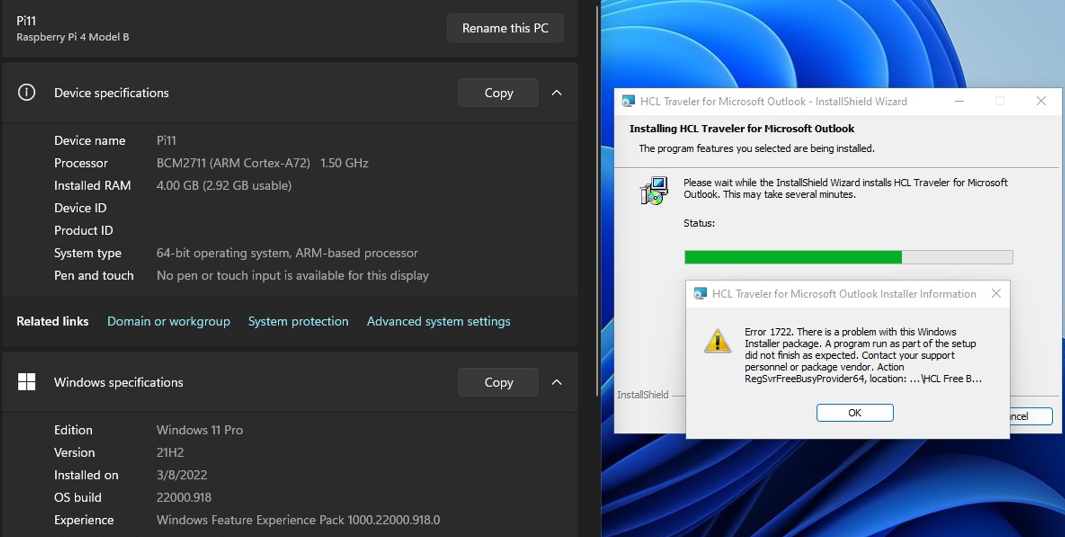Click OK in the Error 1722 dialog
Image resolution: width=1065 pixels, height=537 pixels.
tap(854, 413)
